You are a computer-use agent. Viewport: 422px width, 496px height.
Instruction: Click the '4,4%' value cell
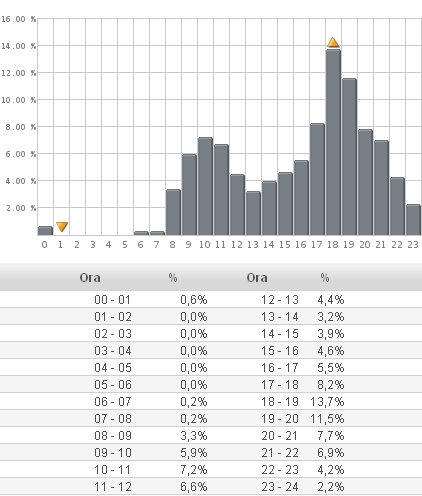pyautogui.click(x=331, y=300)
